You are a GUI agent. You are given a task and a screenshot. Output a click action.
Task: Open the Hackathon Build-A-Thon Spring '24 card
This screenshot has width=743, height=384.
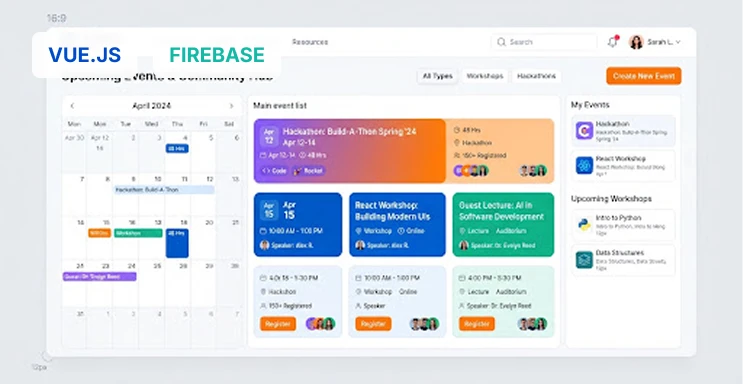(350, 151)
